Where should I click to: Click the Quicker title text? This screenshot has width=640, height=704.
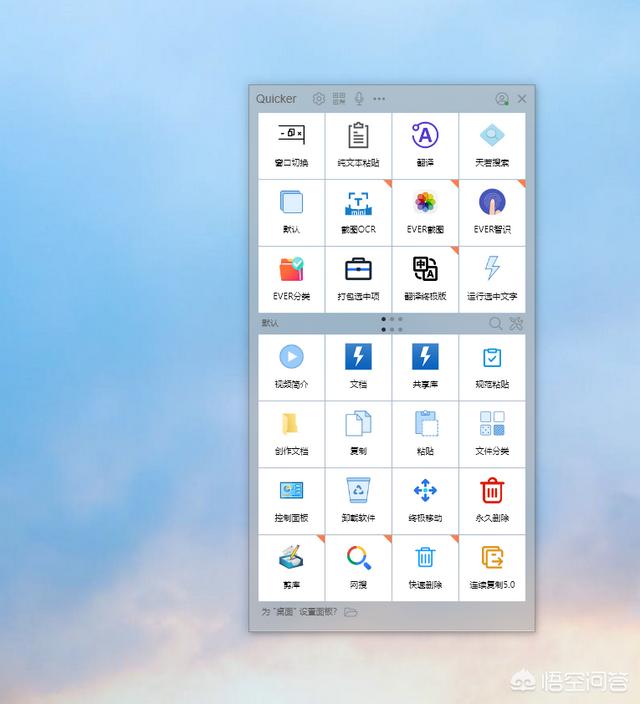point(276,99)
